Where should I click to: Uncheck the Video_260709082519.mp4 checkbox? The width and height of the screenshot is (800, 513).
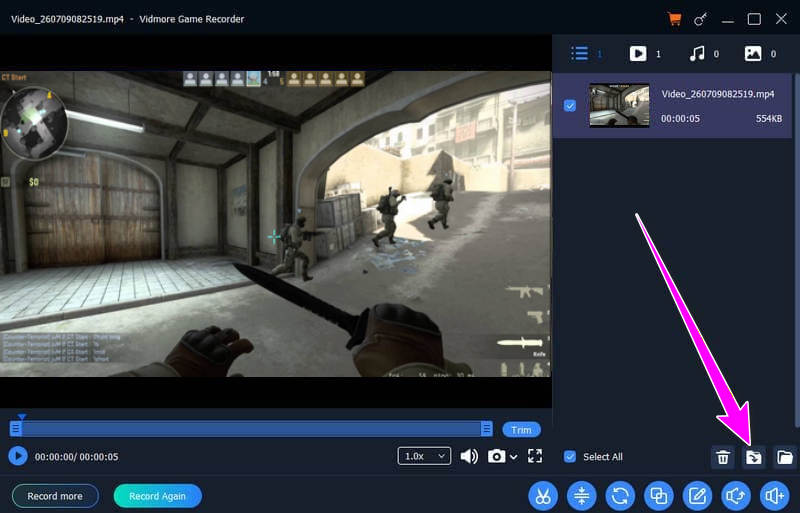tap(570, 106)
